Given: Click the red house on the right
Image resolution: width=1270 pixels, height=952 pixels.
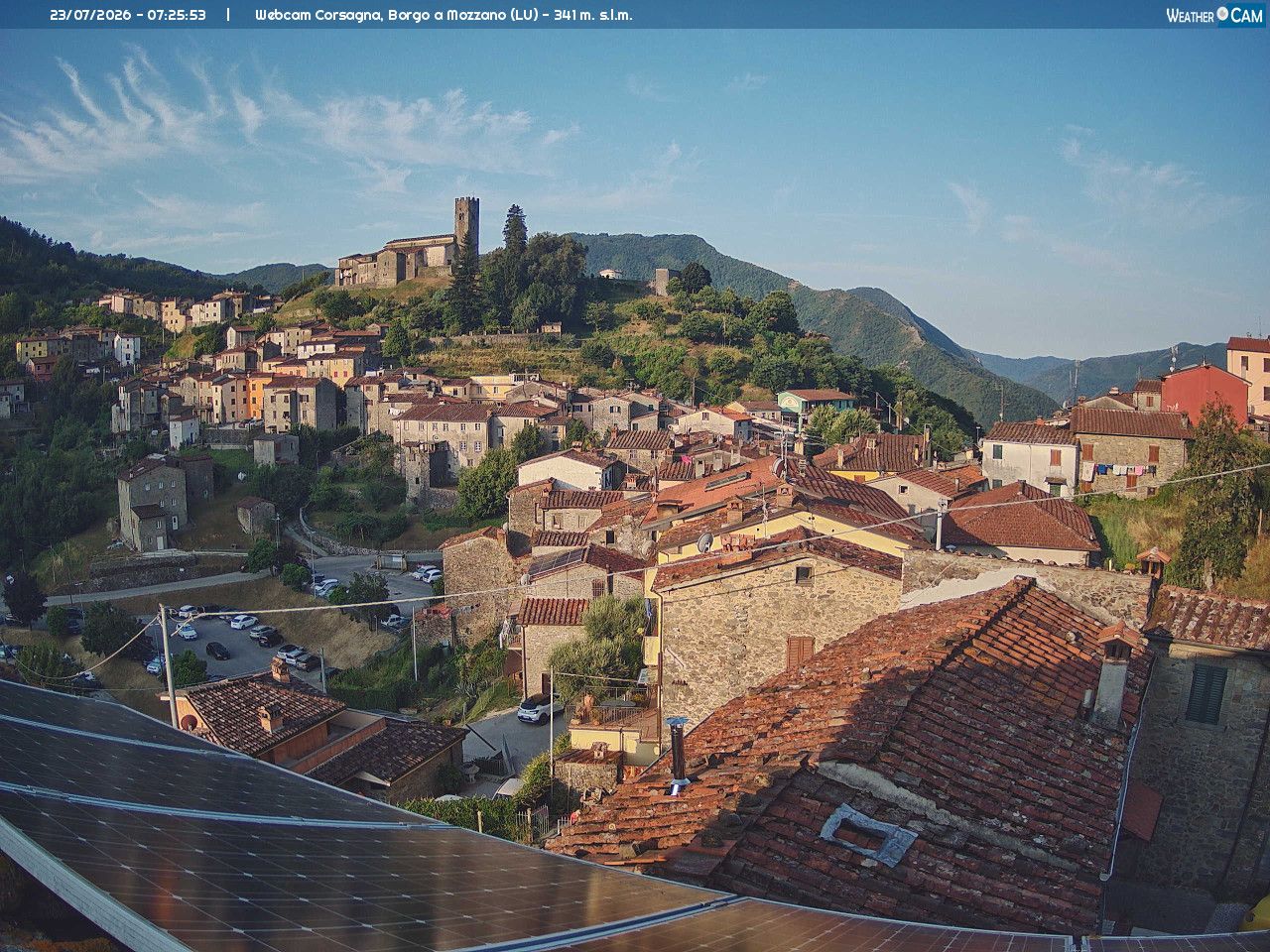Looking at the screenshot, I should [1205, 391].
